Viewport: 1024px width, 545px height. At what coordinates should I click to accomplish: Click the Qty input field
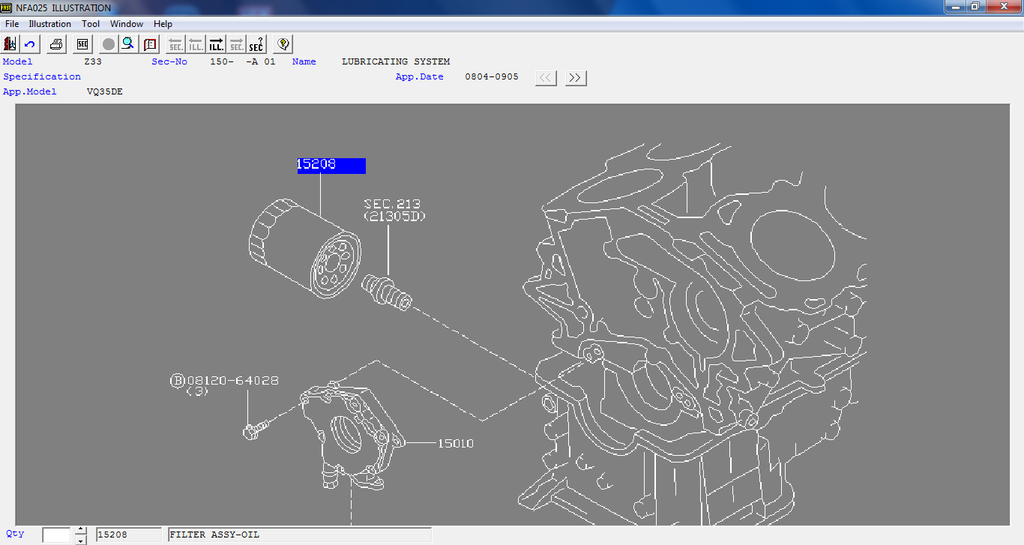(57, 535)
